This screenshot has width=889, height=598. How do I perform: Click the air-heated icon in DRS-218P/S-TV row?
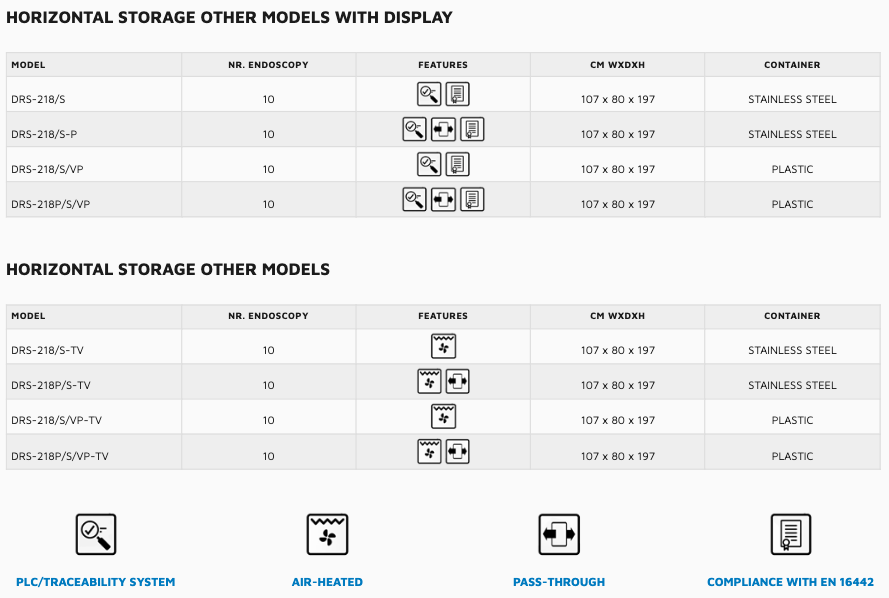pyautogui.click(x=429, y=381)
